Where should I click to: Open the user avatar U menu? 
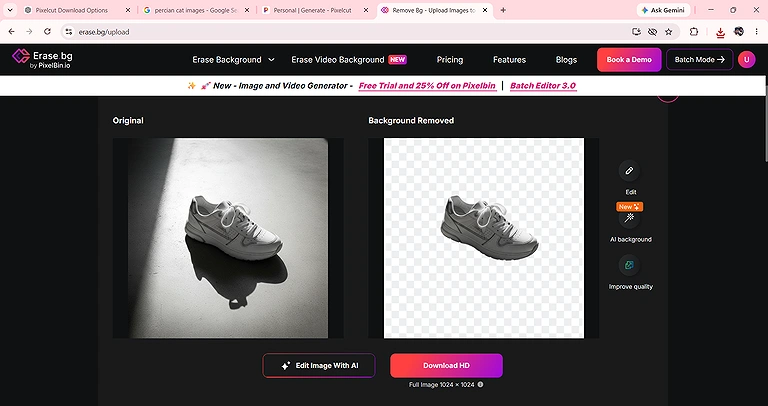[746, 60]
